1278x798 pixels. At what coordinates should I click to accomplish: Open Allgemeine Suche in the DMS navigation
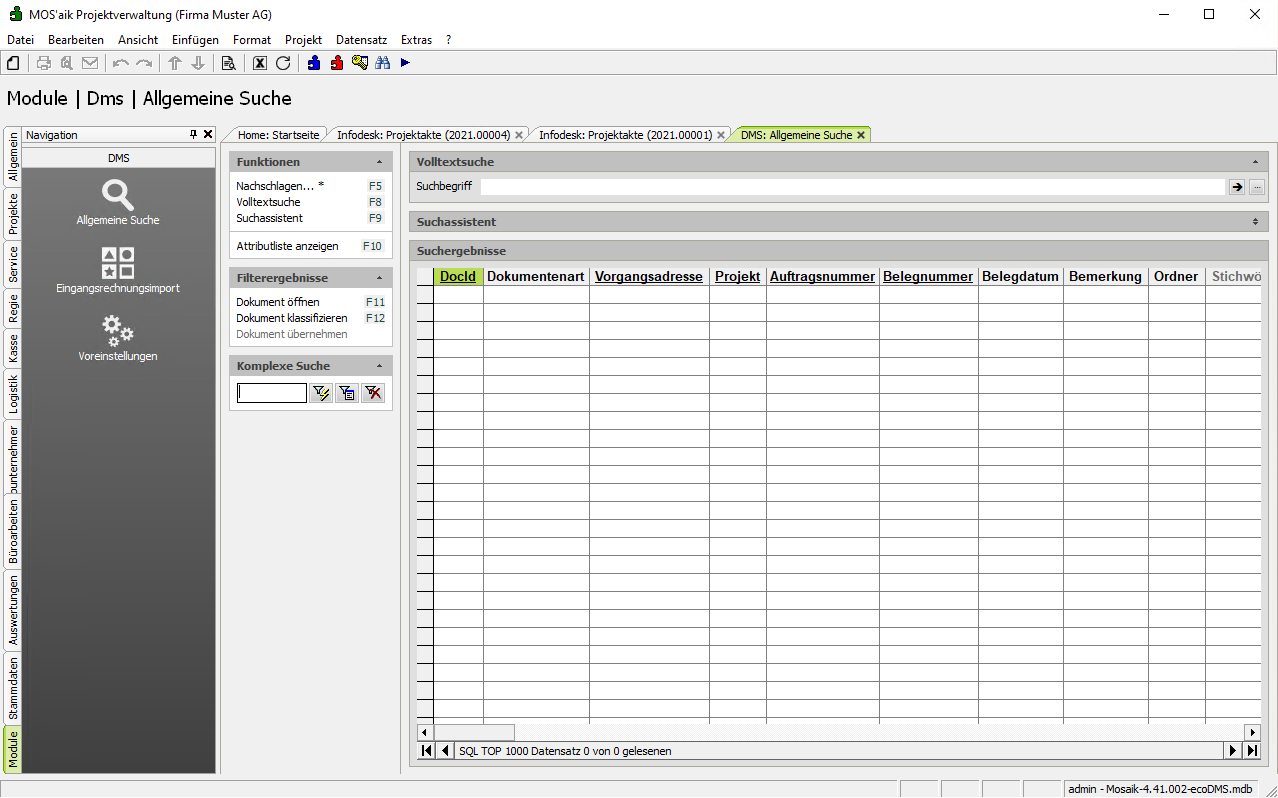[x=118, y=202]
